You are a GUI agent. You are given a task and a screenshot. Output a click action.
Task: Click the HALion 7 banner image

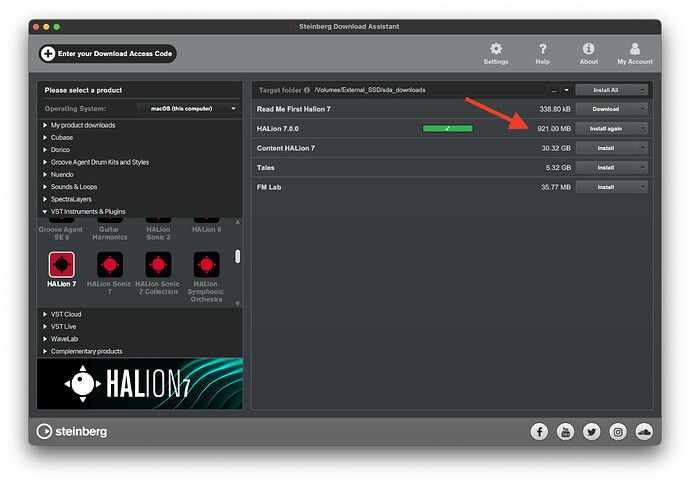pos(140,384)
